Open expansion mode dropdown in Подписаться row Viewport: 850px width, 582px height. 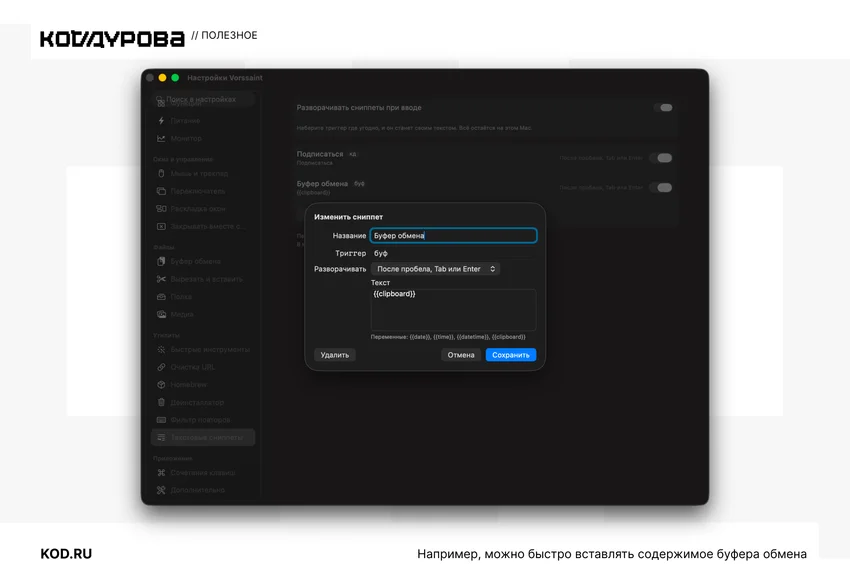tap(601, 158)
